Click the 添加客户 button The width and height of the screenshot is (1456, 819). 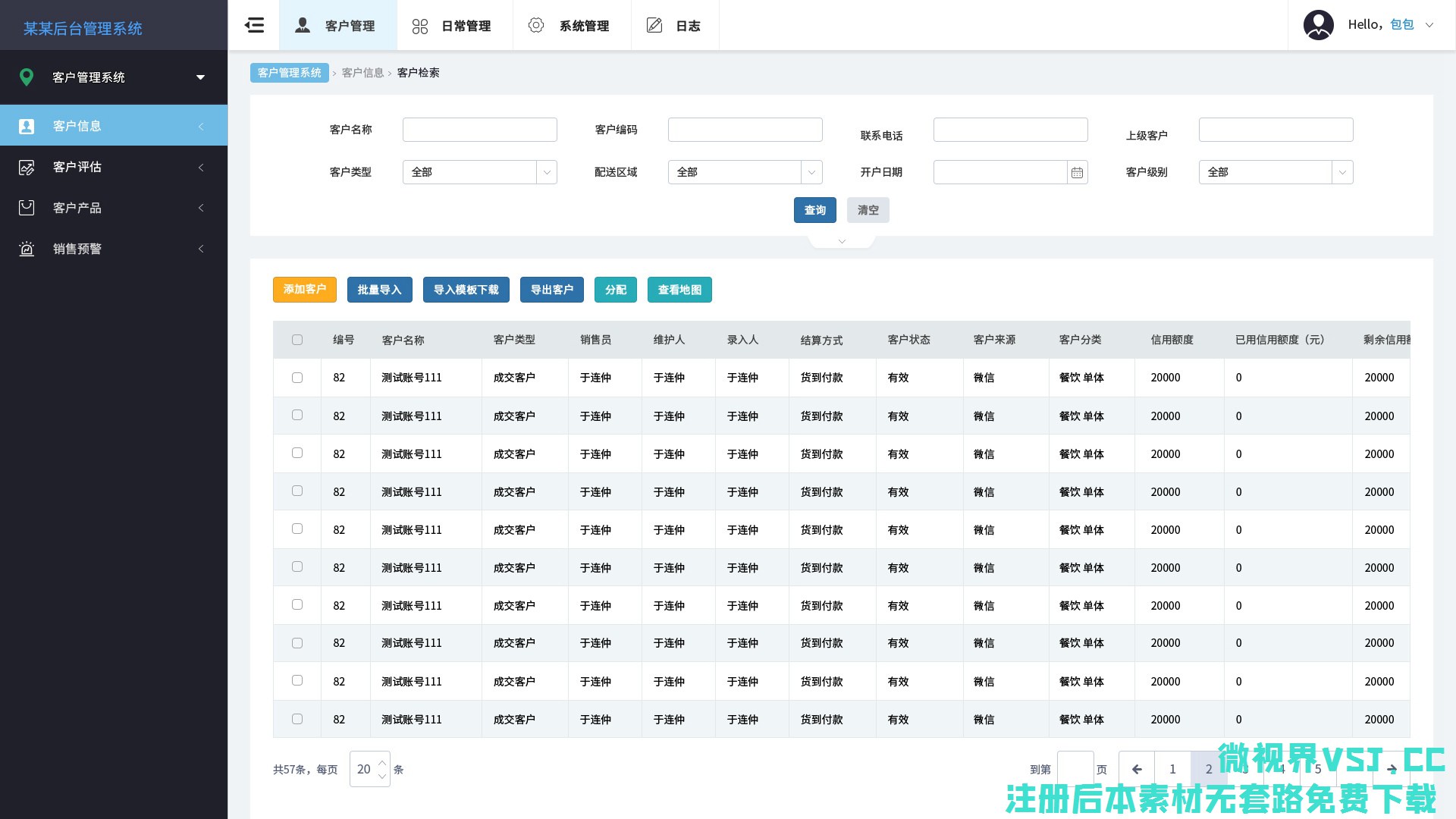pos(304,290)
